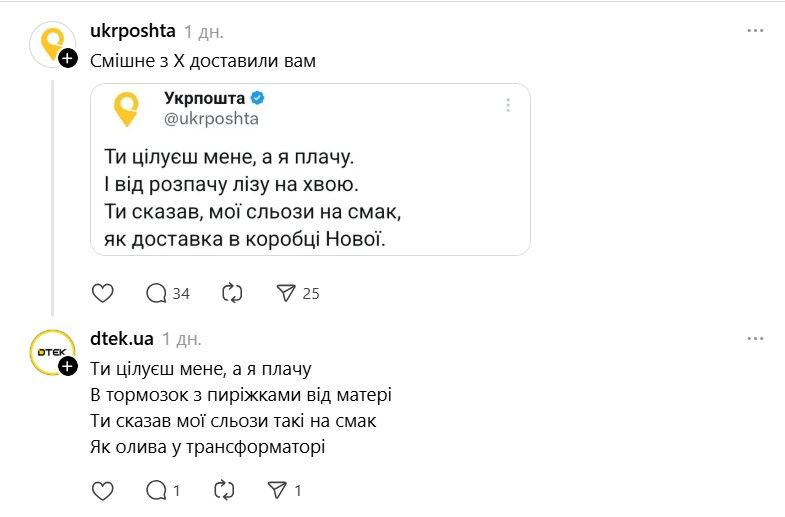785x517 pixels.
Task: Like the dtek.ua reply
Action: (x=102, y=490)
